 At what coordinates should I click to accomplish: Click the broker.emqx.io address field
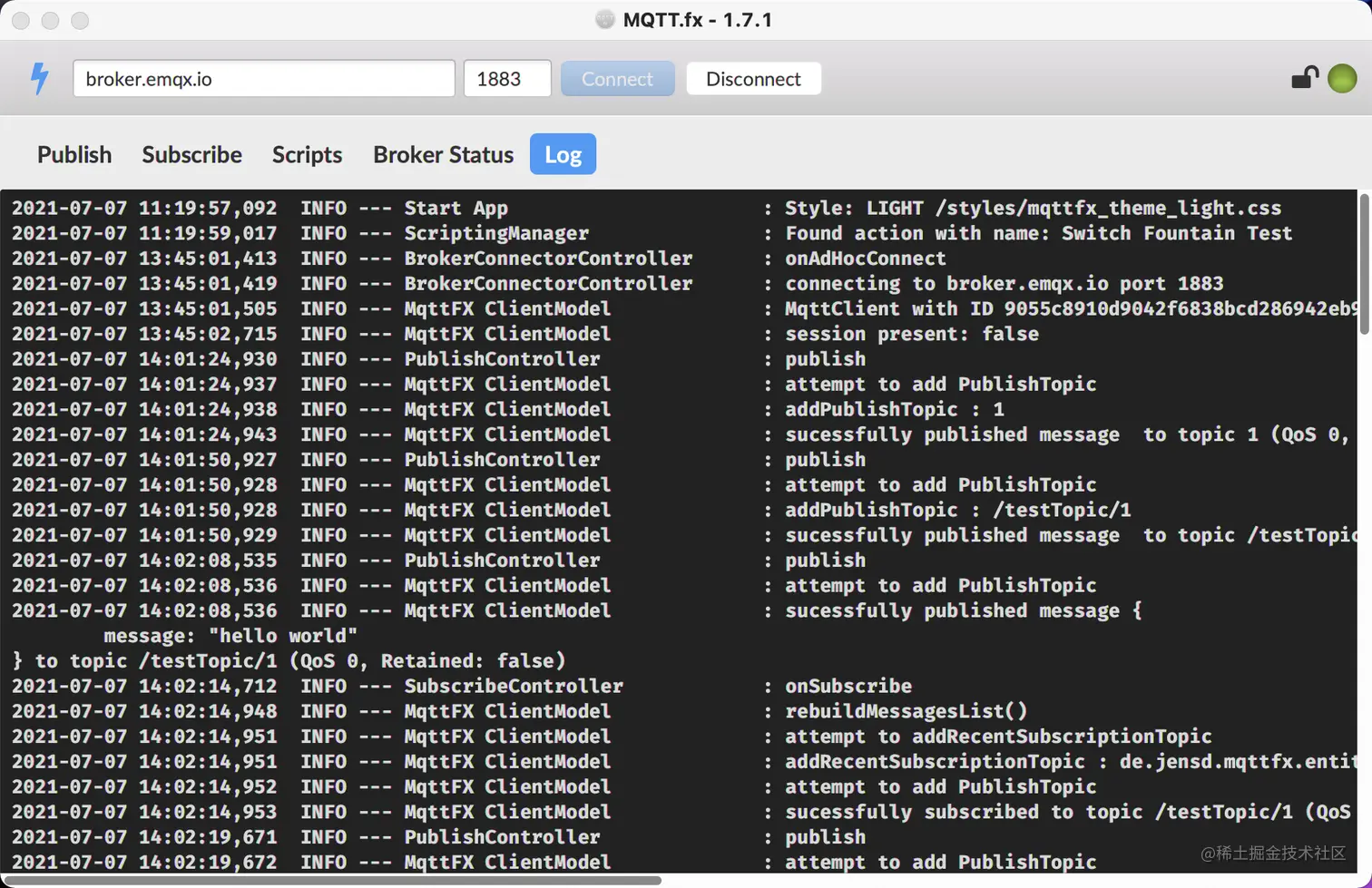click(264, 79)
